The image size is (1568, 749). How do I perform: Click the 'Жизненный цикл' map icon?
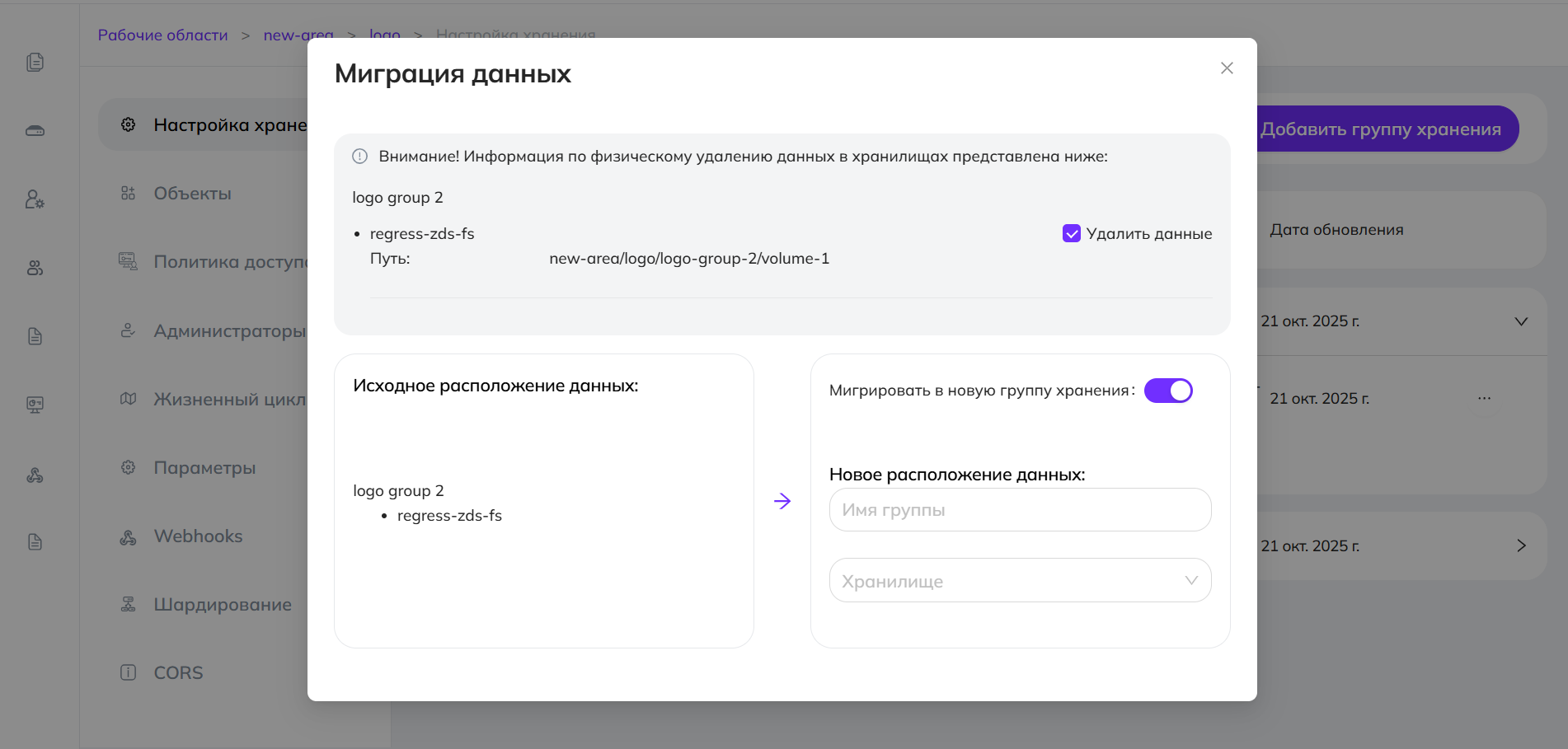(129, 399)
